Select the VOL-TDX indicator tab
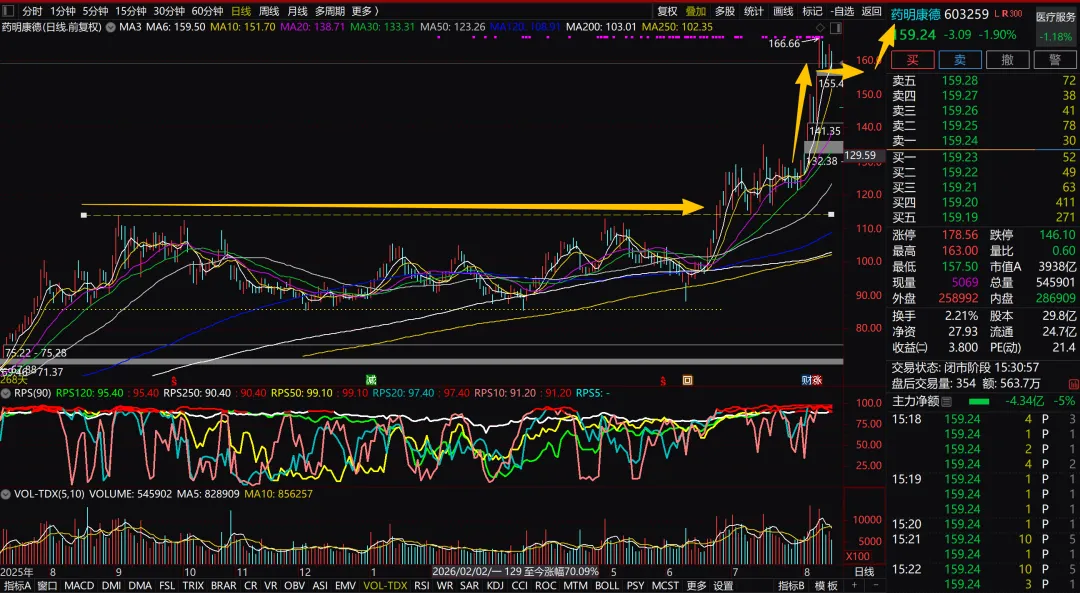1080x593 pixels. [x=385, y=585]
